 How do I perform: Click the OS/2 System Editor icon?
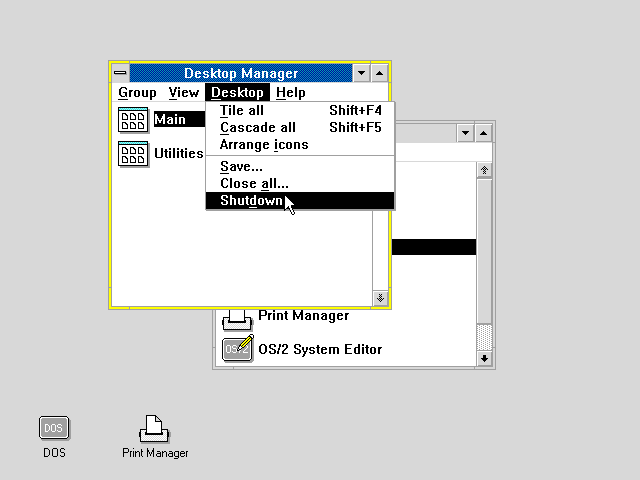238,348
